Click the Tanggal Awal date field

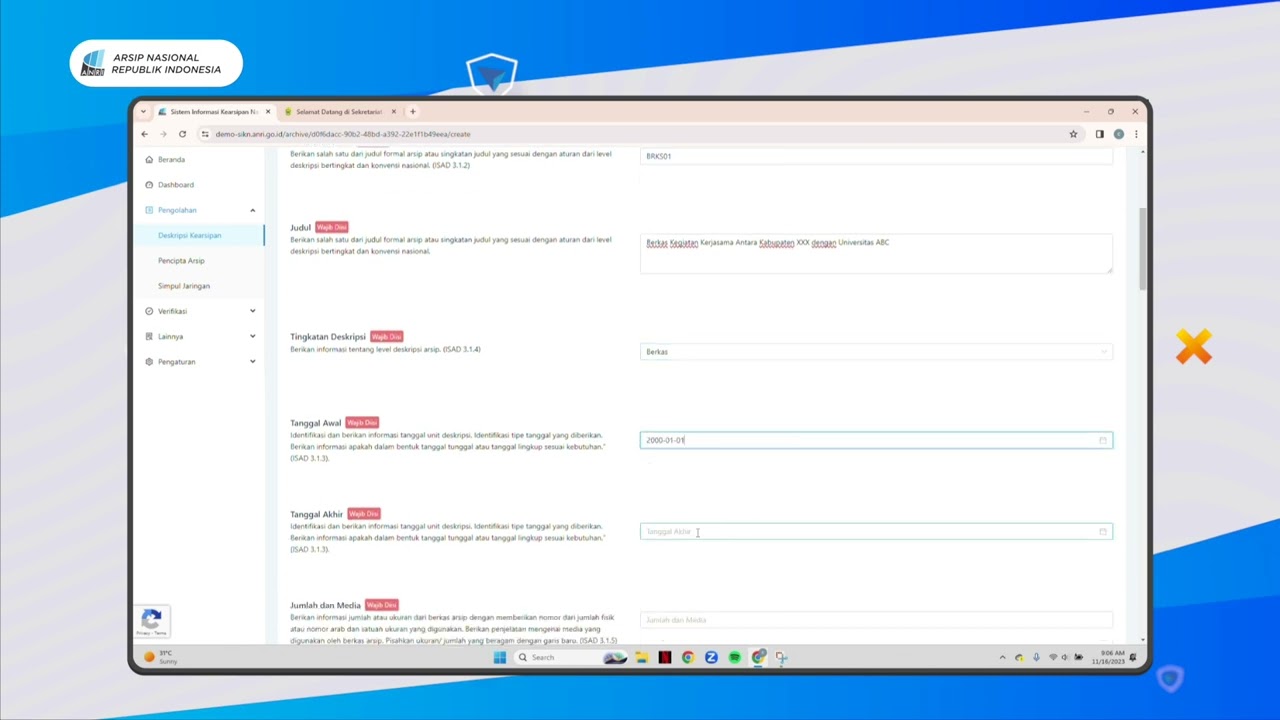coord(876,440)
